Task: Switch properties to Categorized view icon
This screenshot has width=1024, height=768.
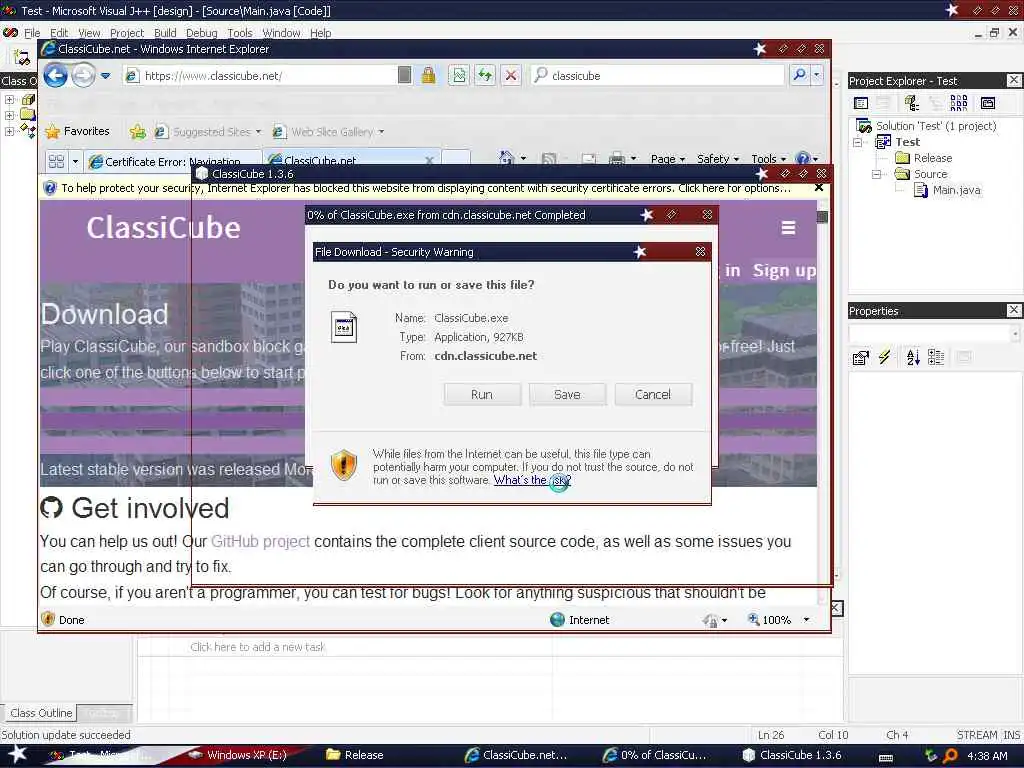Action: (936, 357)
